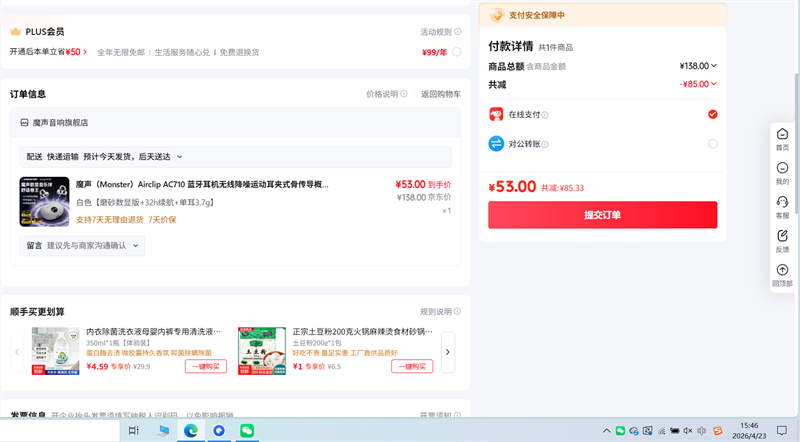Image resolution: width=800 pixels, height=442 pixels.
Task: Click the 7天价保 text
Action: click(x=162, y=219)
